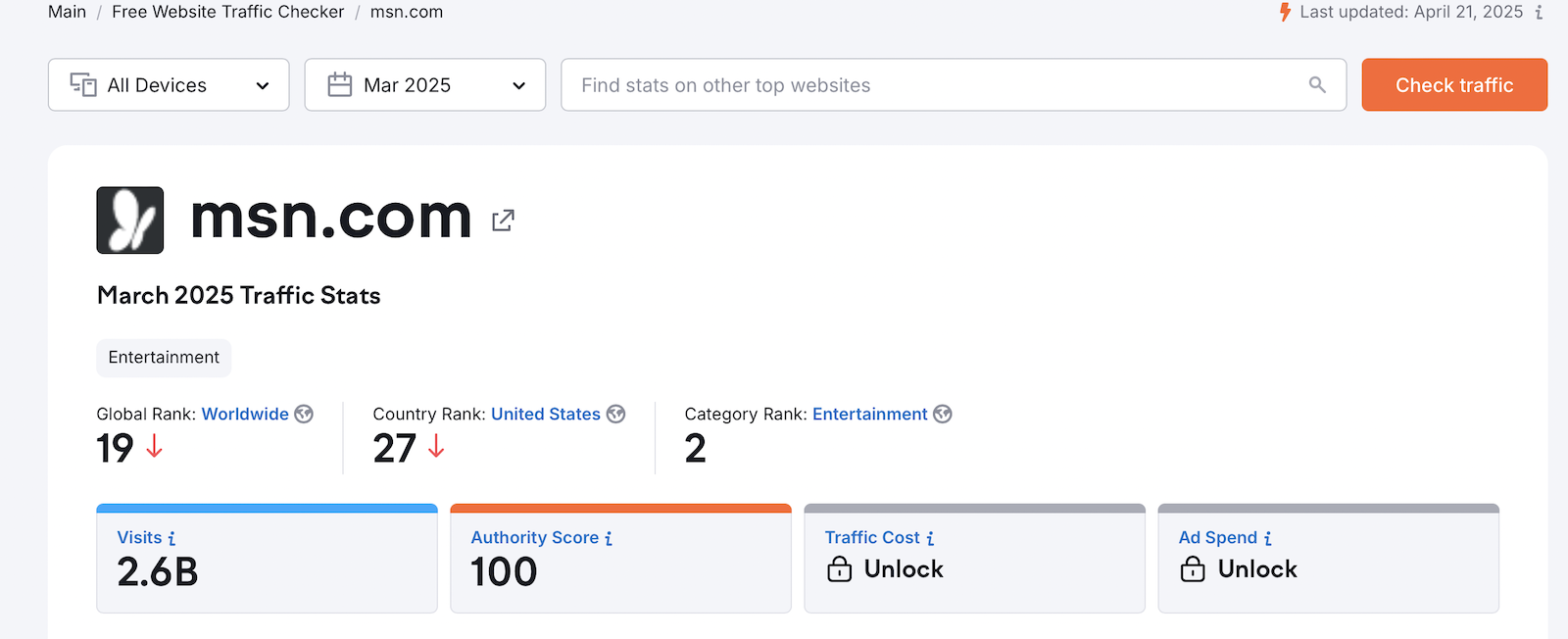The image size is (1568, 639).
Task: Select the Entertainment category tag
Action: [x=164, y=358]
